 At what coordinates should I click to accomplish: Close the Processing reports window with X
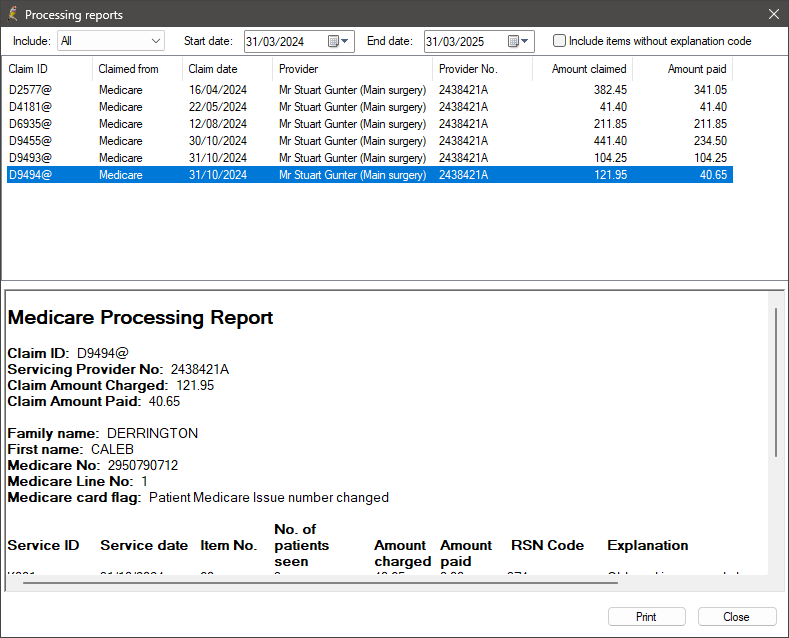[772, 14]
